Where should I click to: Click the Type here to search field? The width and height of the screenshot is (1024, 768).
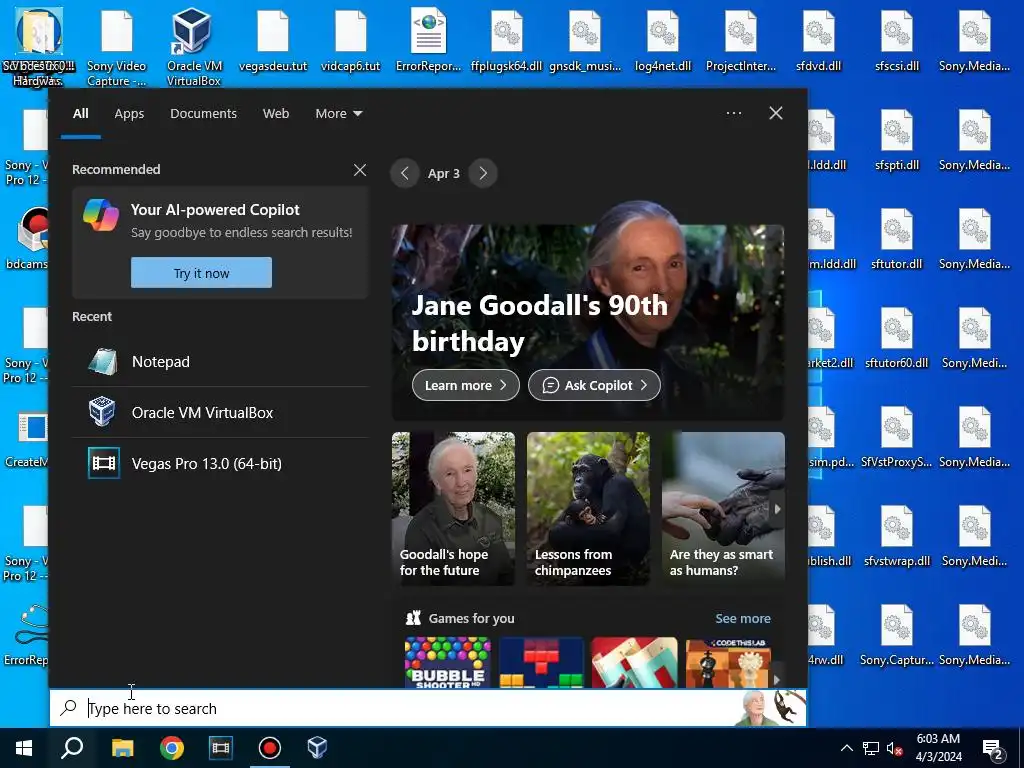428,709
